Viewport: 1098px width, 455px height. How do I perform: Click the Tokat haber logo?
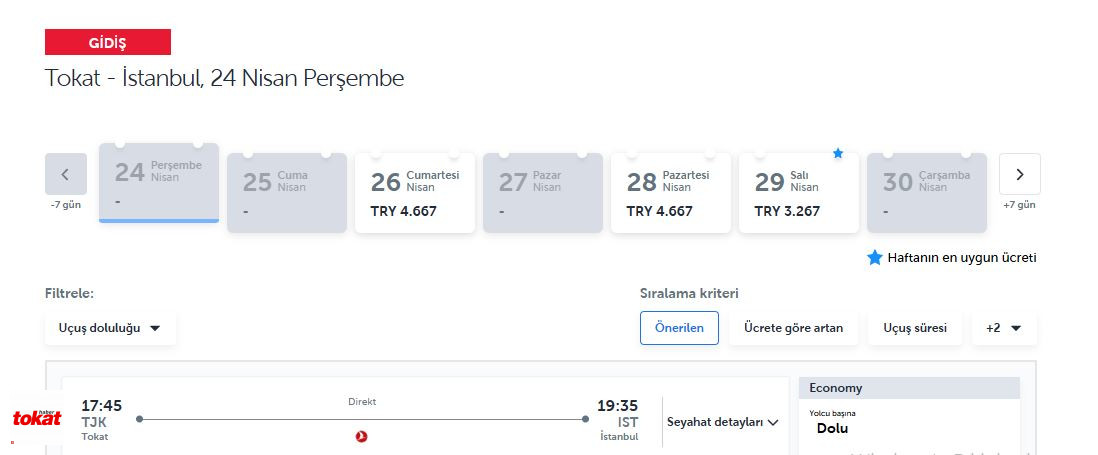(36, 418)
